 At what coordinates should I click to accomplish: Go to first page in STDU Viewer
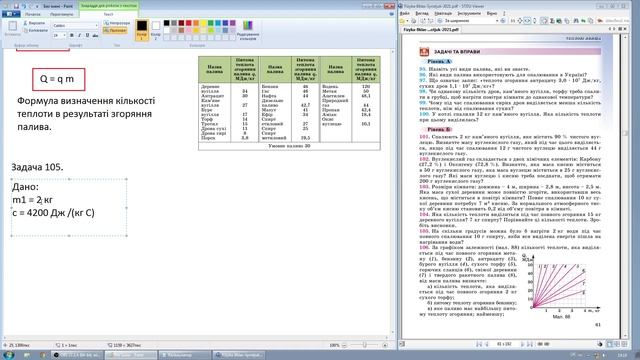click(479, 344)
